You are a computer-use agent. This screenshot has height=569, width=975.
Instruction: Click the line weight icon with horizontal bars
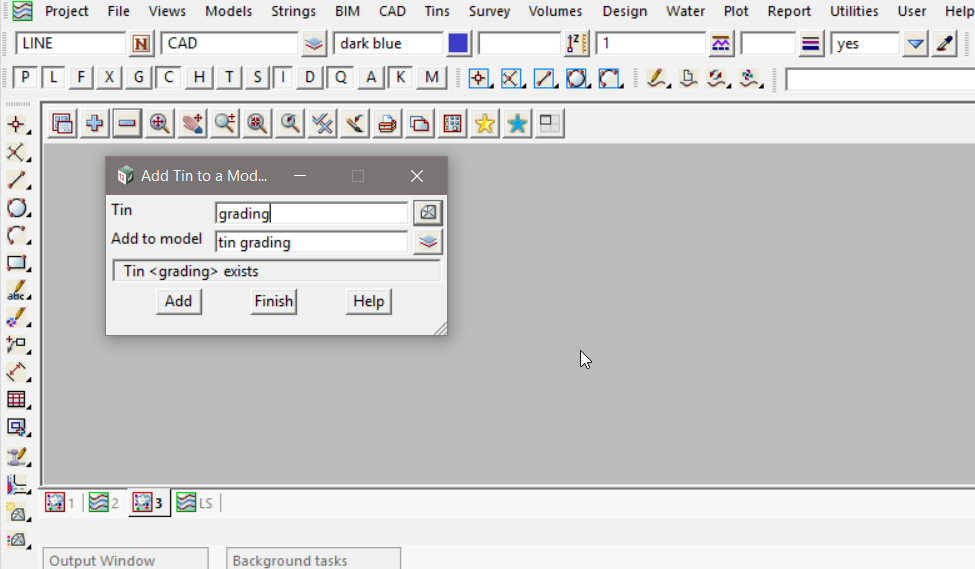pyautogui.click(x=811, y=44)
